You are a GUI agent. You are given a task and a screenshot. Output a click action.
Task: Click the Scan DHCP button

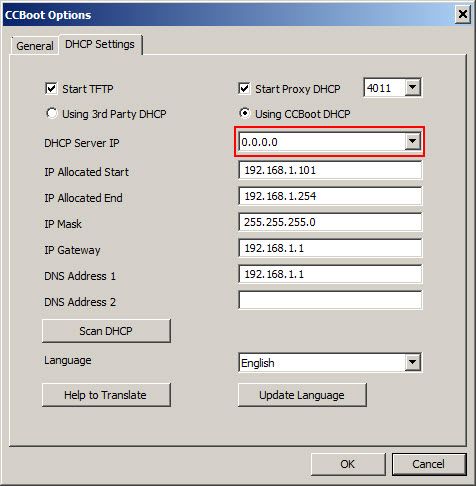pyautogui.click(x=106, y=331)
